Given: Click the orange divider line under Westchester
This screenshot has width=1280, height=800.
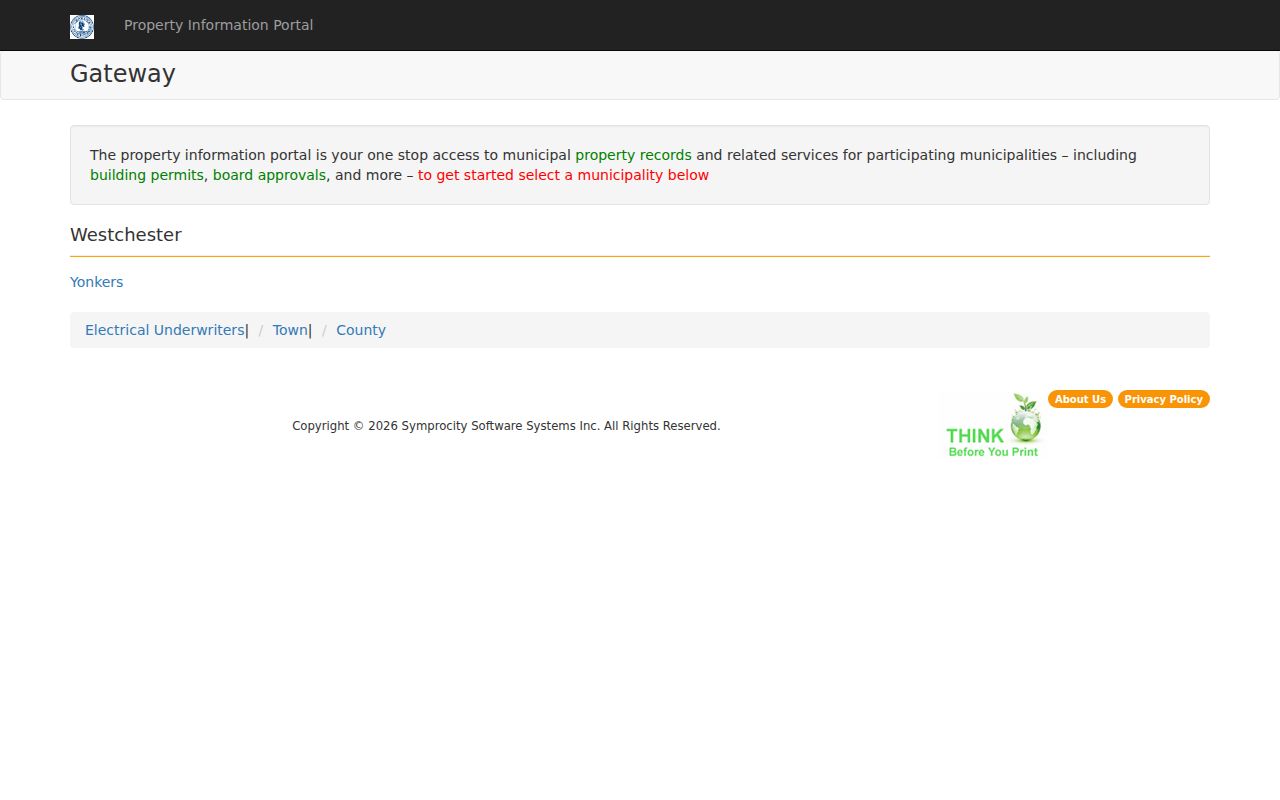Looking at the screenshot, I should 640,256.
